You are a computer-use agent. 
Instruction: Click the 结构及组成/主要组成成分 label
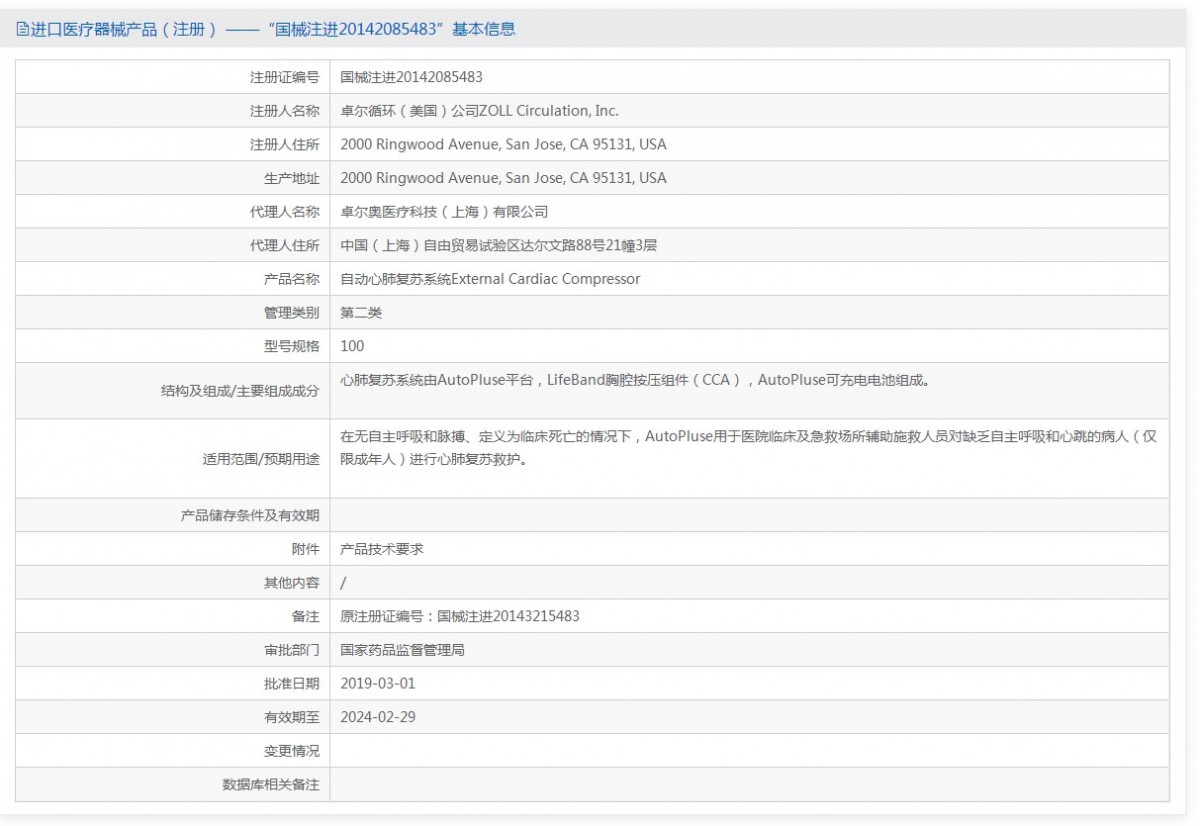(x=240, y=391)
